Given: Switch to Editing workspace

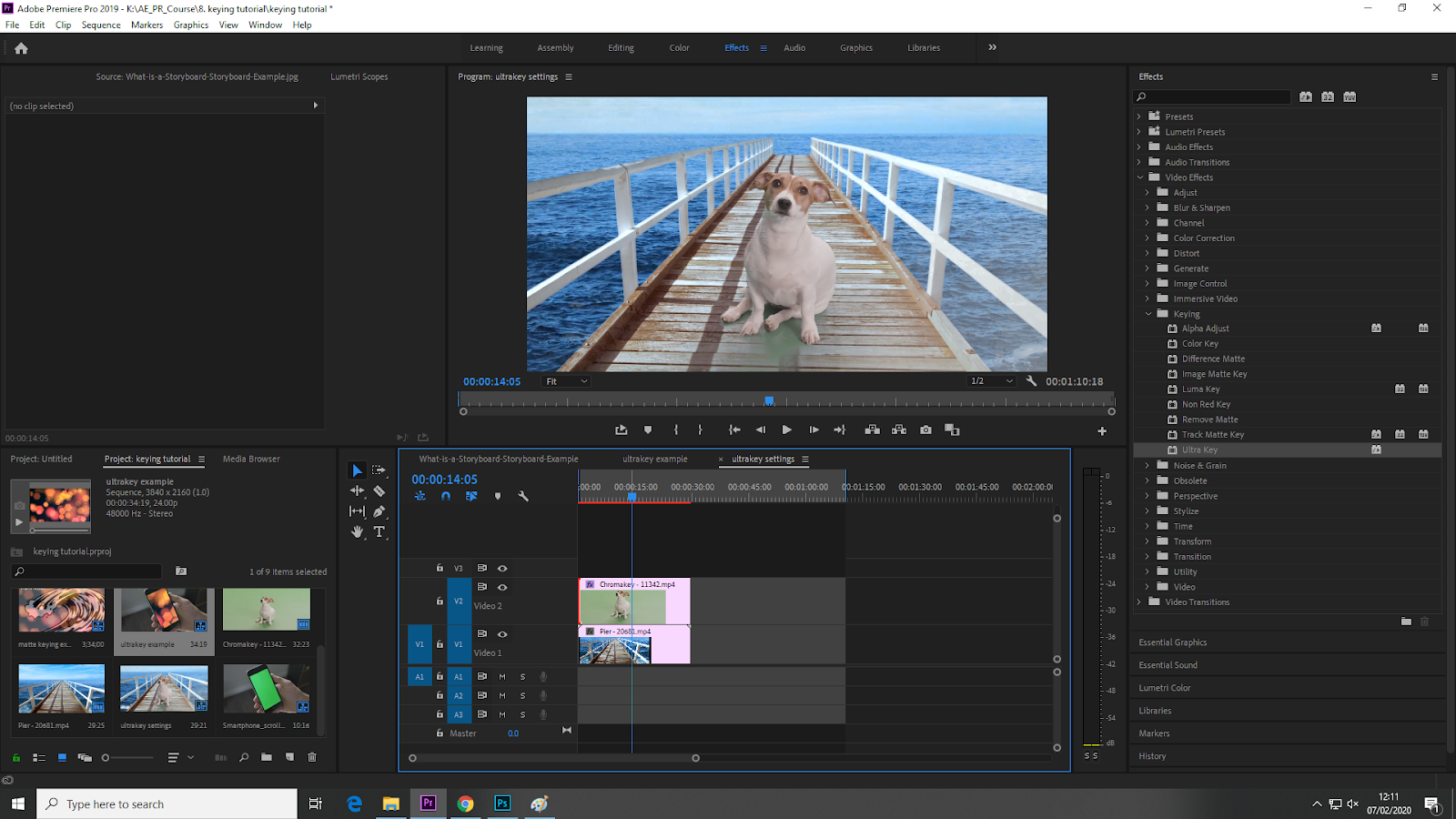Looking at the screenshot, I should tap(621, 48).
